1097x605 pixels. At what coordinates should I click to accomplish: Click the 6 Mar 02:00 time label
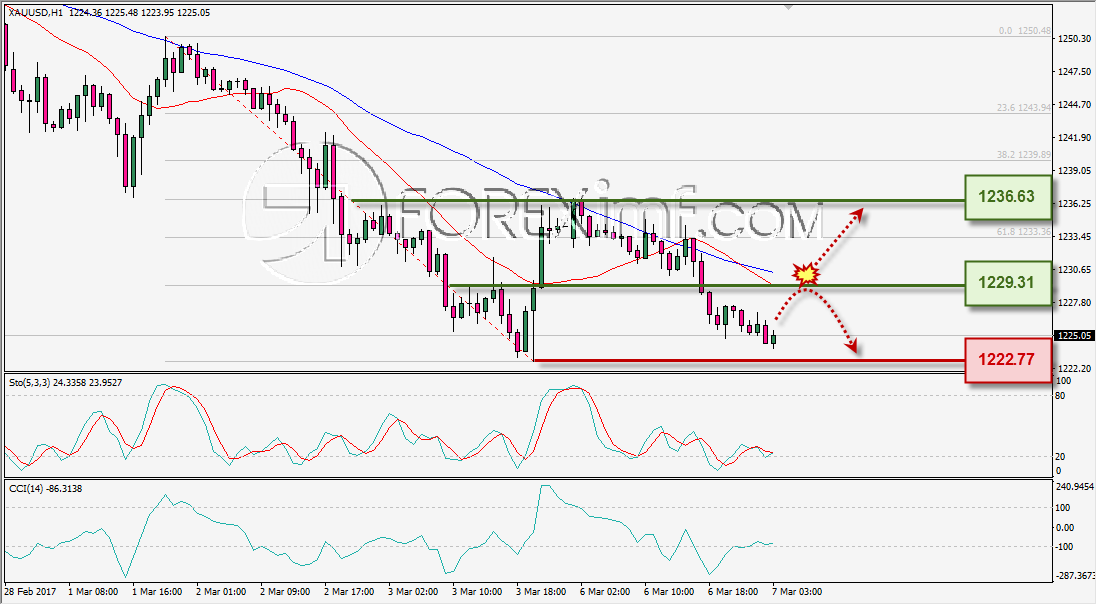coord(605,592)
